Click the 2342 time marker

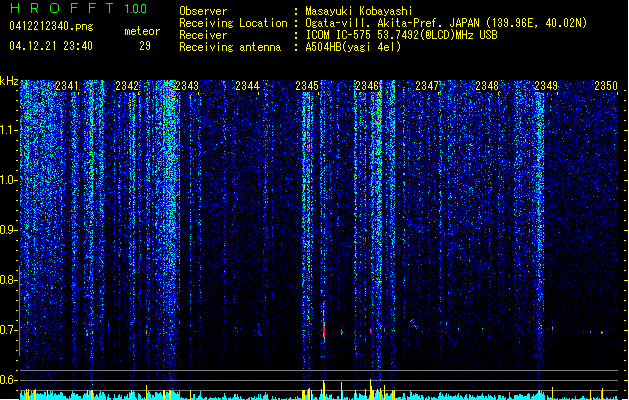(x=127, y=86)
